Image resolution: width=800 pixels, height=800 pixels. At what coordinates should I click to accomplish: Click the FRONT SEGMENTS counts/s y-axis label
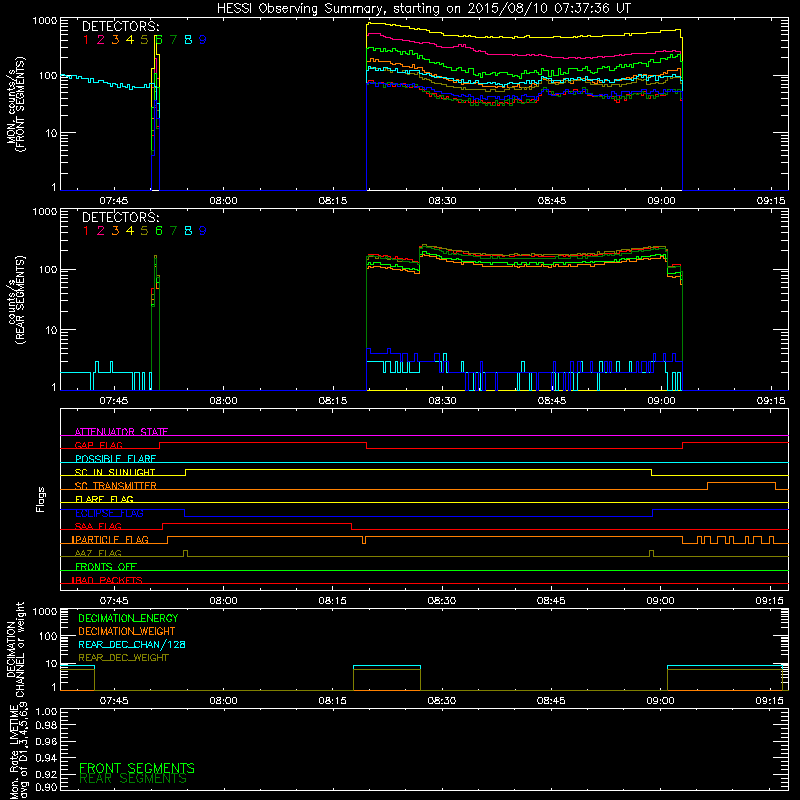[15, 104]
